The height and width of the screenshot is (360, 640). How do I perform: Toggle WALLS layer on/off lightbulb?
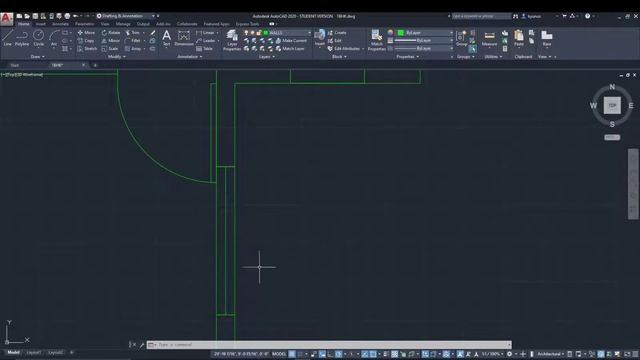click(246, 33)
